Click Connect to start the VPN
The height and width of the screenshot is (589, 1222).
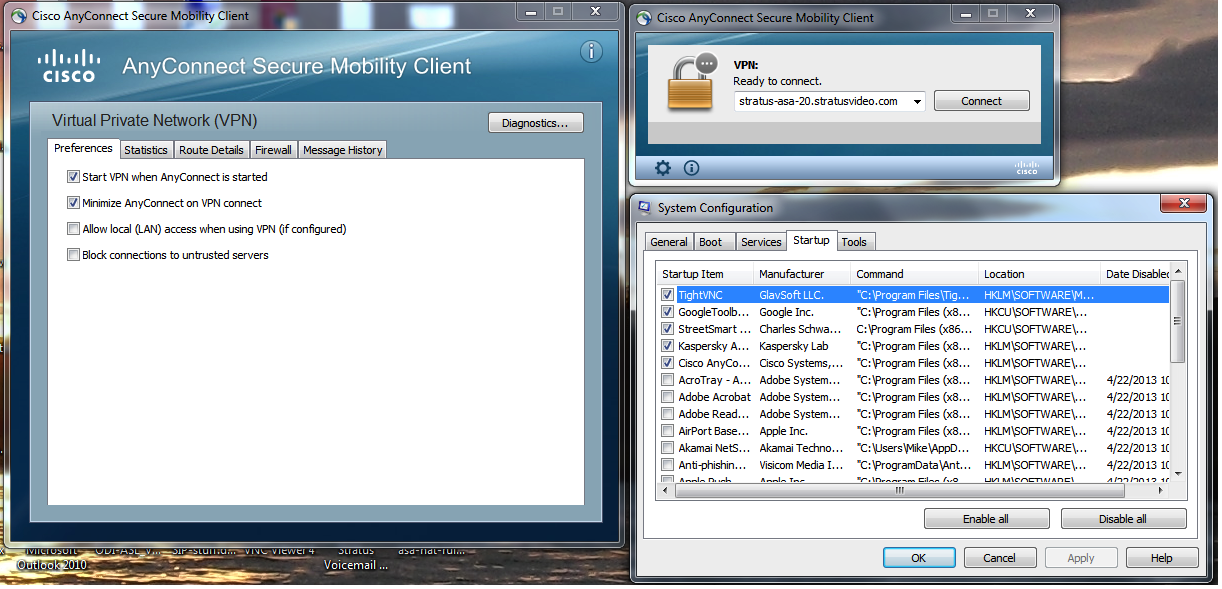tap(982, 101)
